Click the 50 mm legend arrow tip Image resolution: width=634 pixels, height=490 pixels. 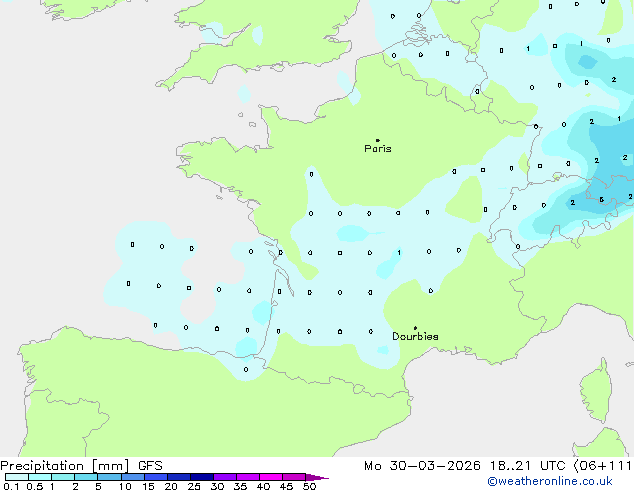pos(317,478)
